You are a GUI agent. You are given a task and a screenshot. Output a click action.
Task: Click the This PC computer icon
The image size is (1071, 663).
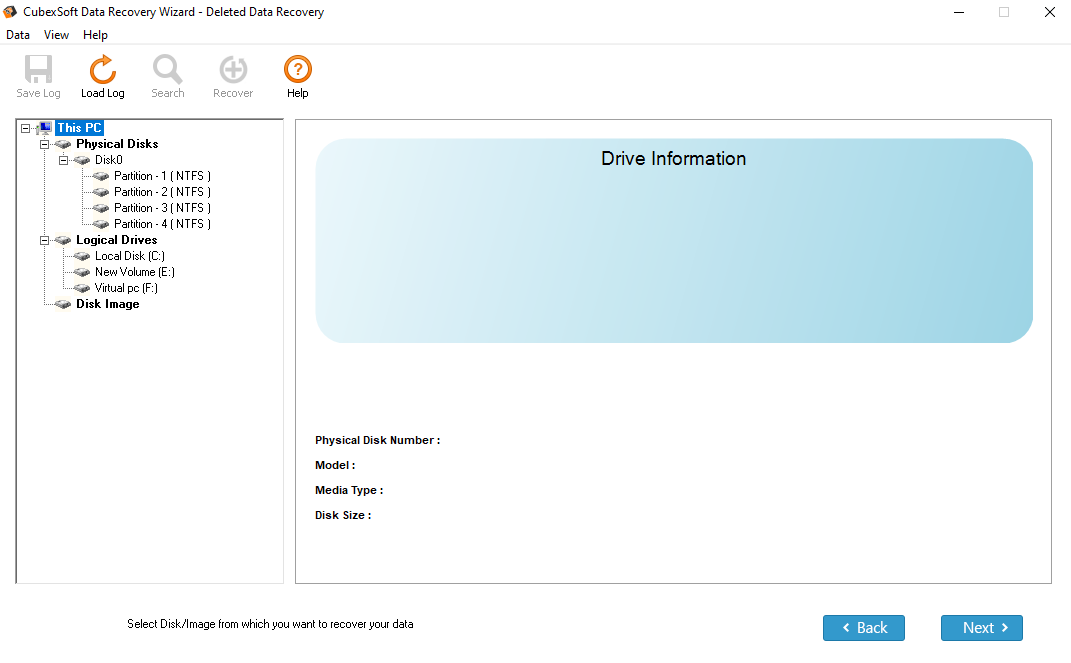tap(44, 128)
